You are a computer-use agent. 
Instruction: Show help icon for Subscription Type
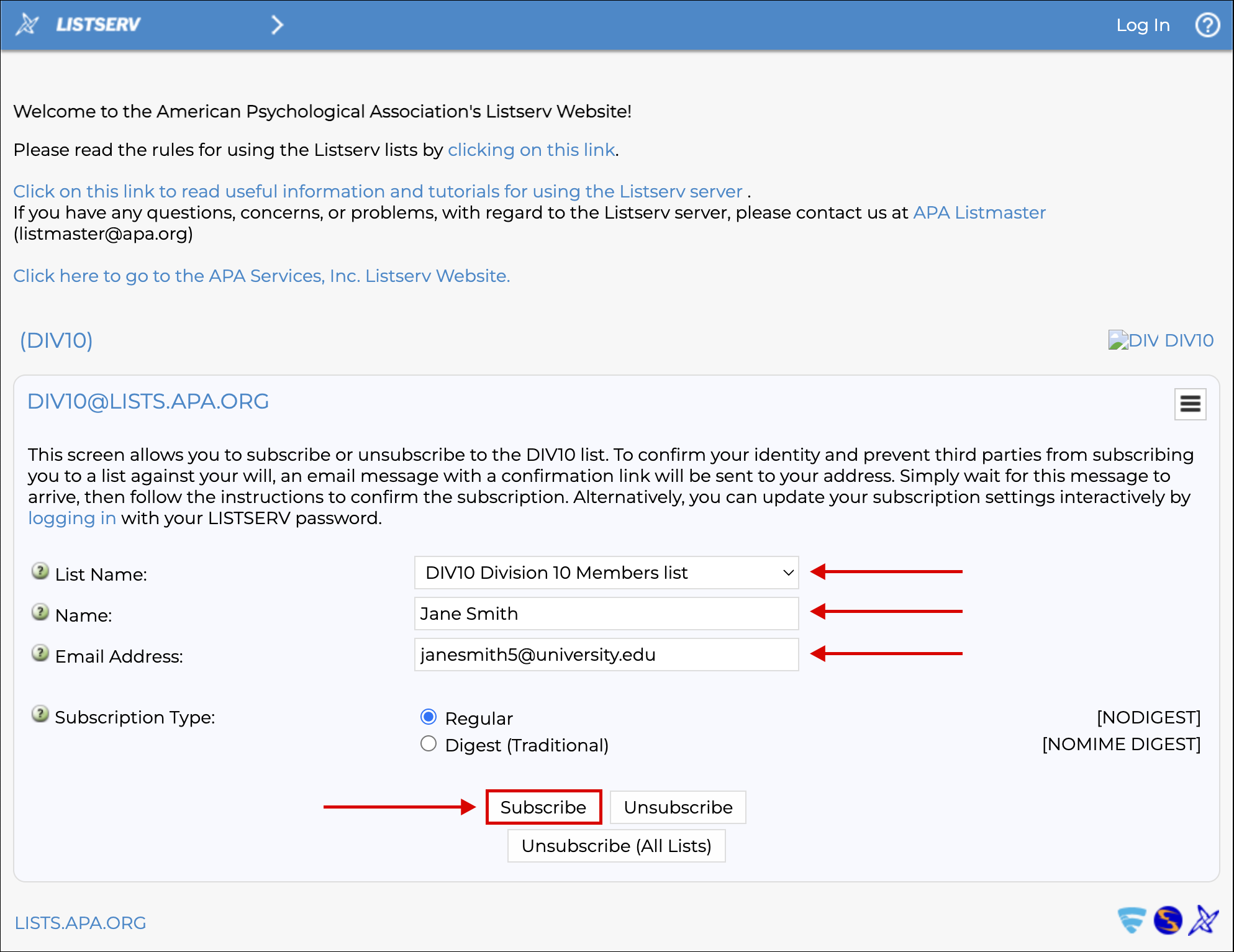[x=40, y=714]
